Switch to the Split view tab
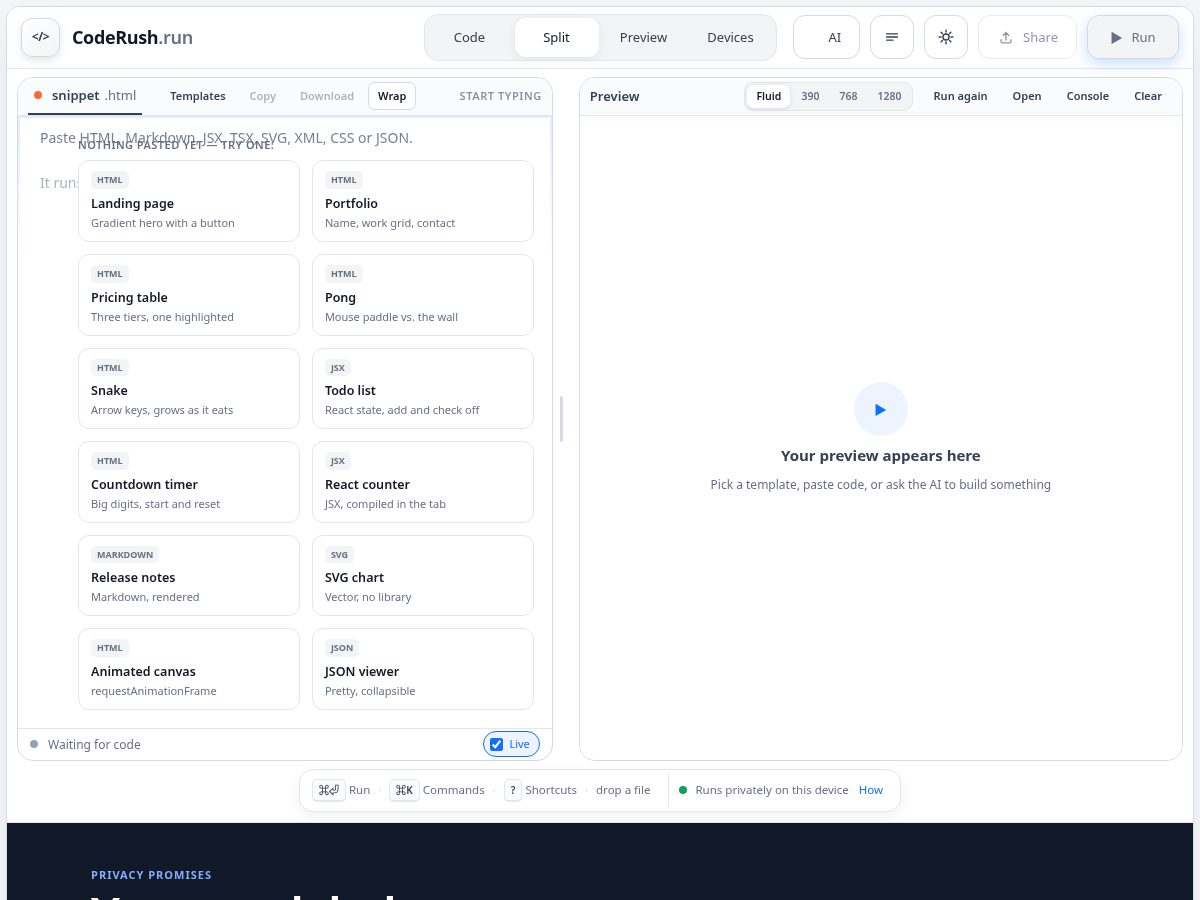 pos(557,37)
